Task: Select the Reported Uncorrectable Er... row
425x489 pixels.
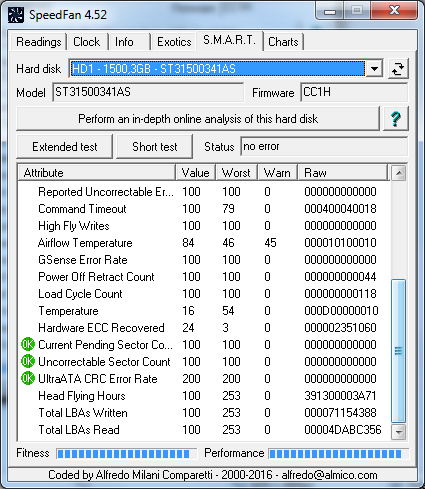Action: click(x=204, y=192)
